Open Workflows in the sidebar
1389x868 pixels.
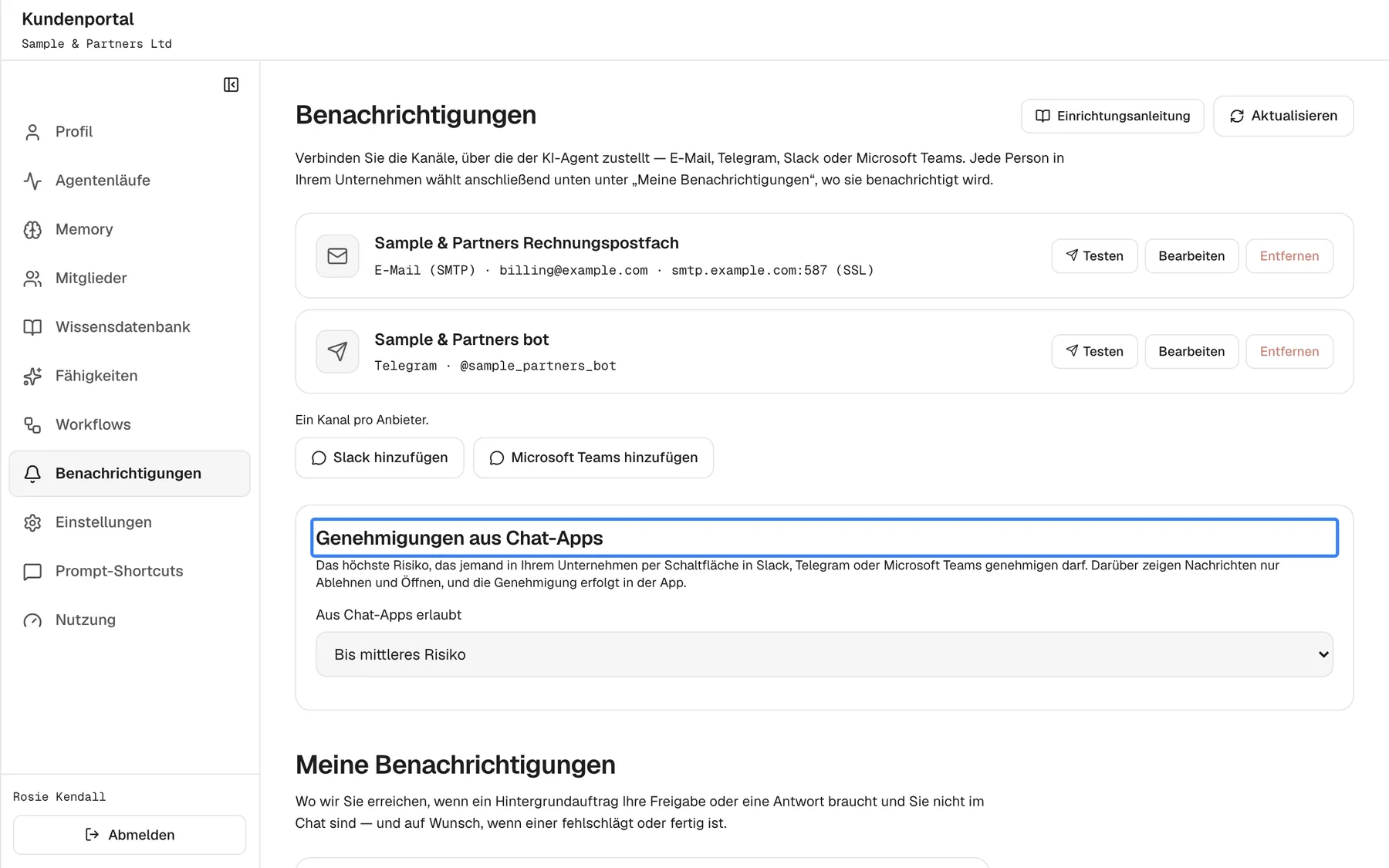coord(130,424)
